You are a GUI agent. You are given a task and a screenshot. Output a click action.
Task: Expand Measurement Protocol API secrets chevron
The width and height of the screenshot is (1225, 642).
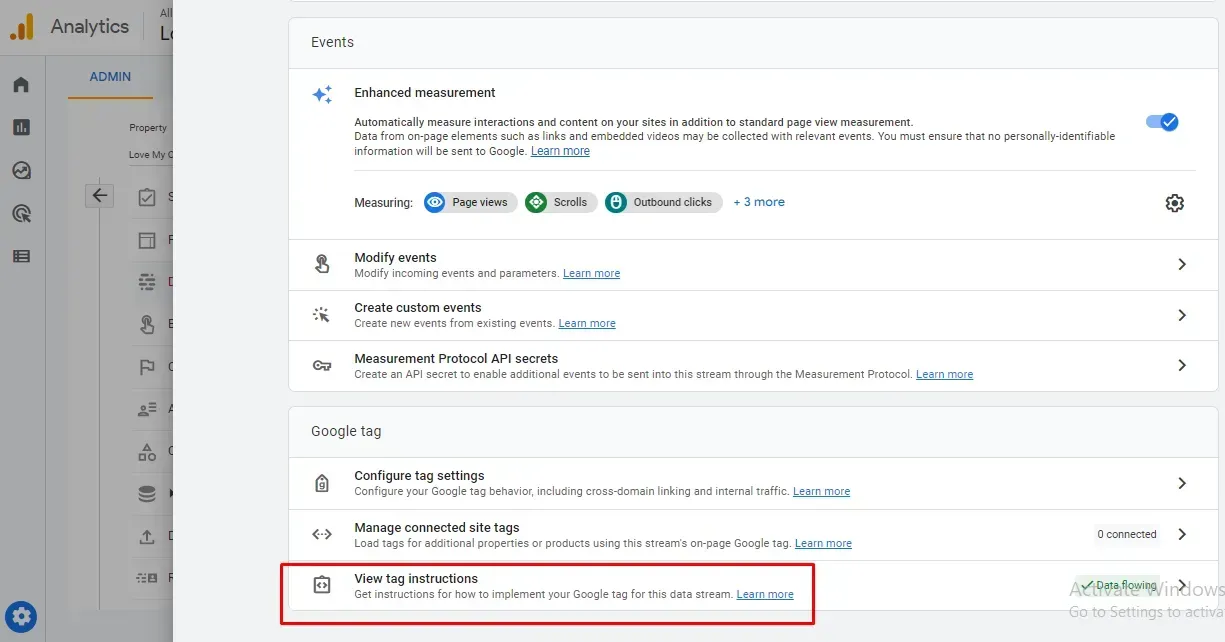[x=1182, y=365]
